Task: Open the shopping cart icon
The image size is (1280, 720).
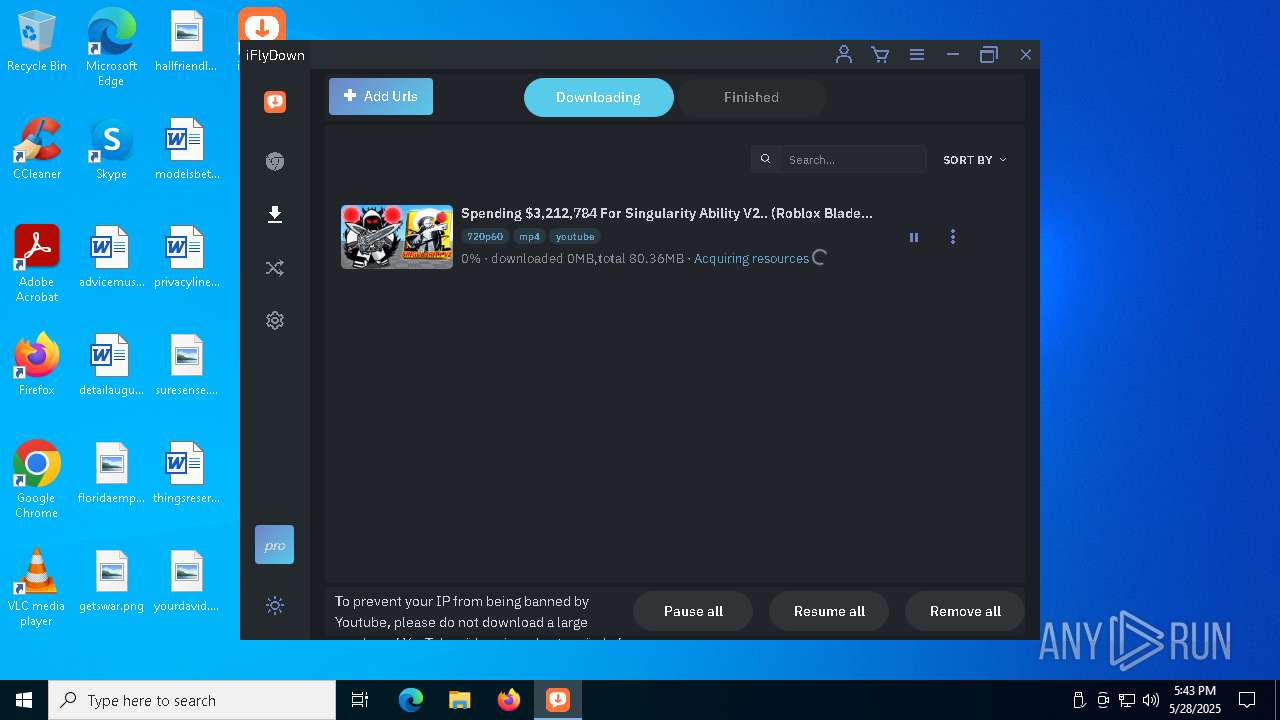Action: [880, 55]
